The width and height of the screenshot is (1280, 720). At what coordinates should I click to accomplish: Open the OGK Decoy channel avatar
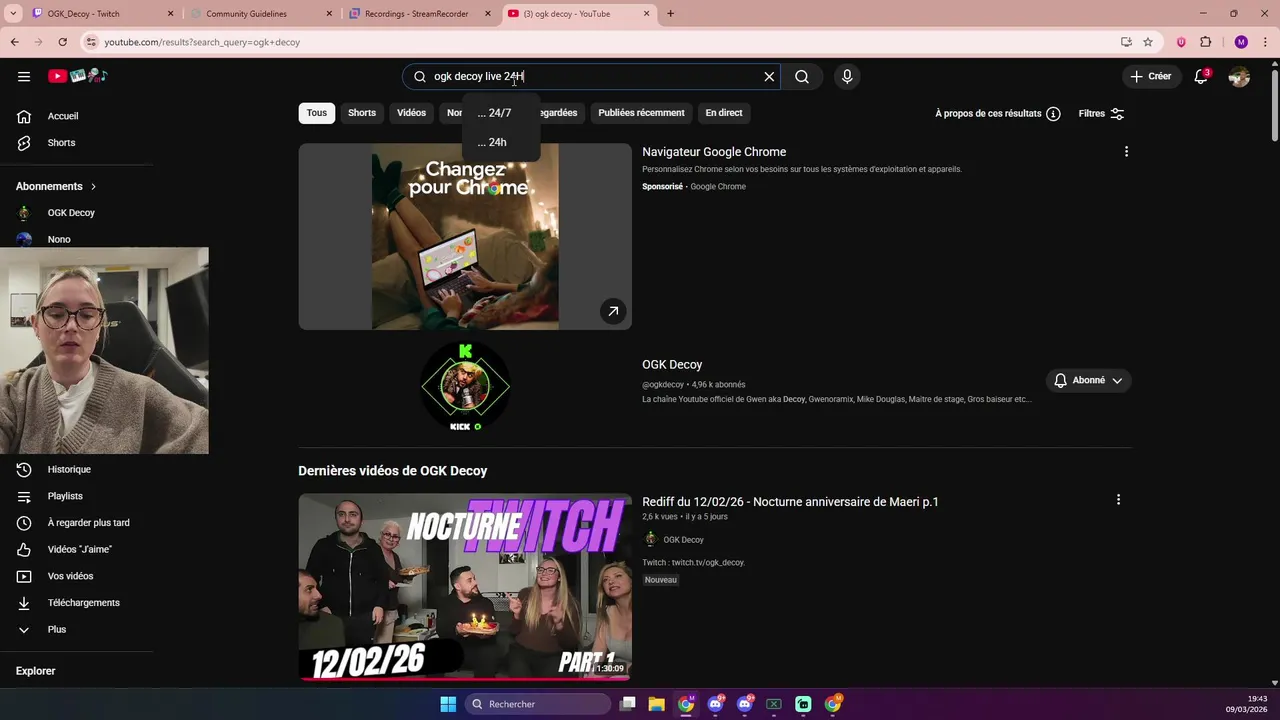pyautogui.click(x=465, y=386)
